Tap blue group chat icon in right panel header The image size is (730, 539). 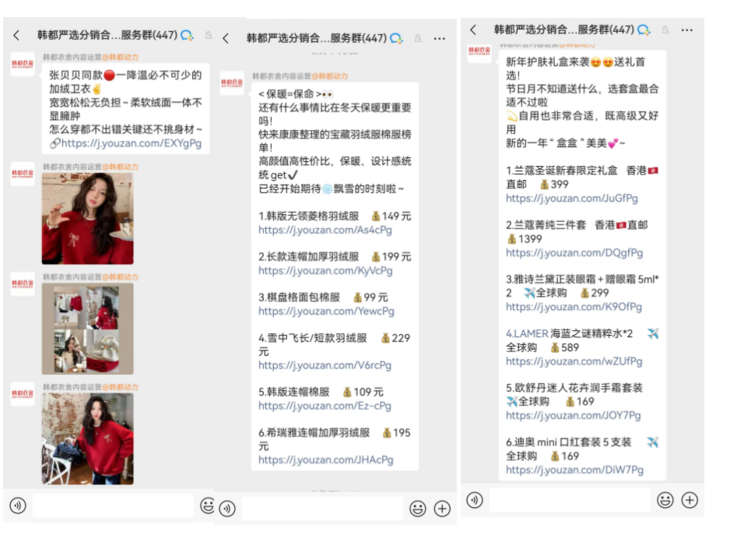[x=644, y=30]
